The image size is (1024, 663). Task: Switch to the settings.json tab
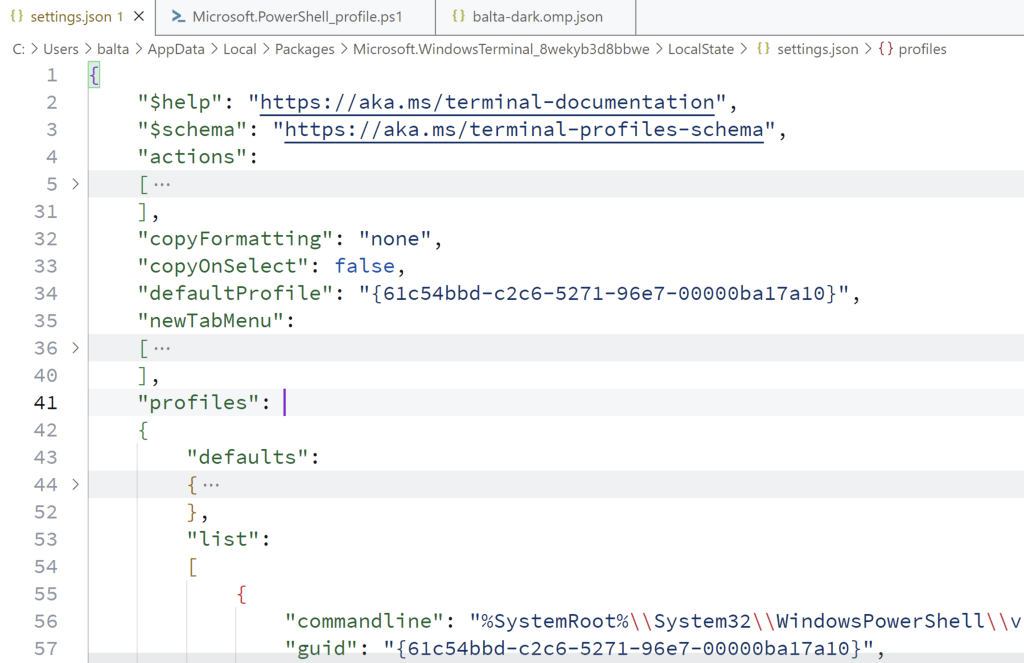point(78,17)
